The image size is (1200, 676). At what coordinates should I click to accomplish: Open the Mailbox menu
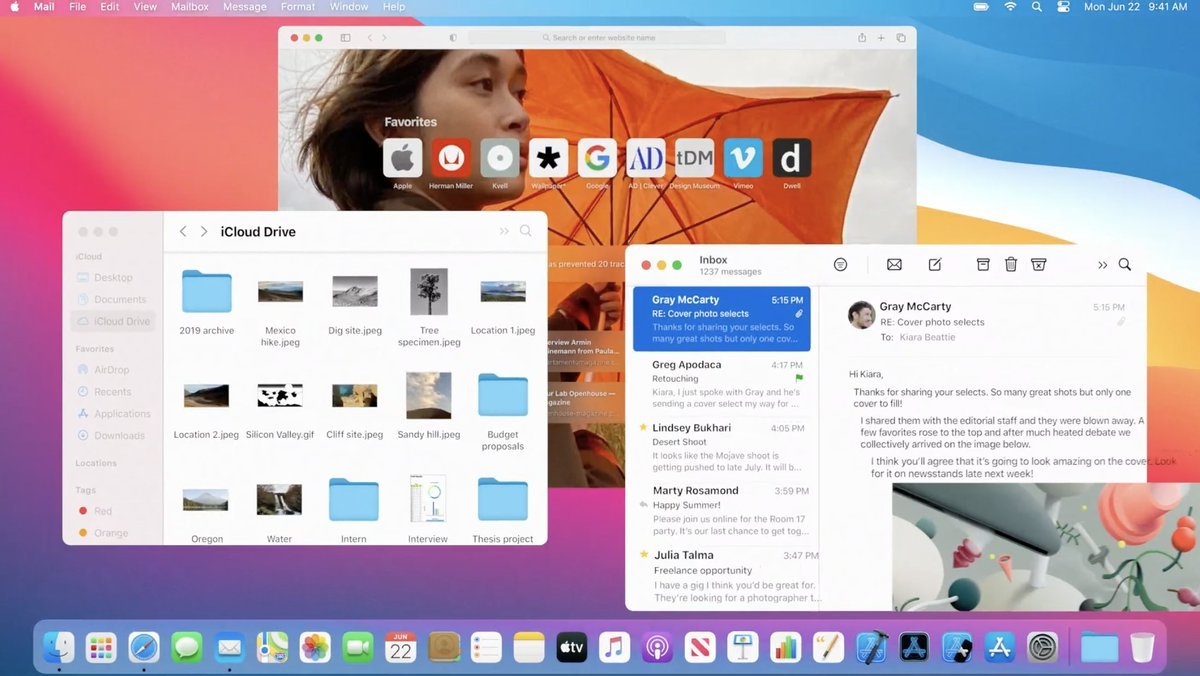click(x=190, y=7)
